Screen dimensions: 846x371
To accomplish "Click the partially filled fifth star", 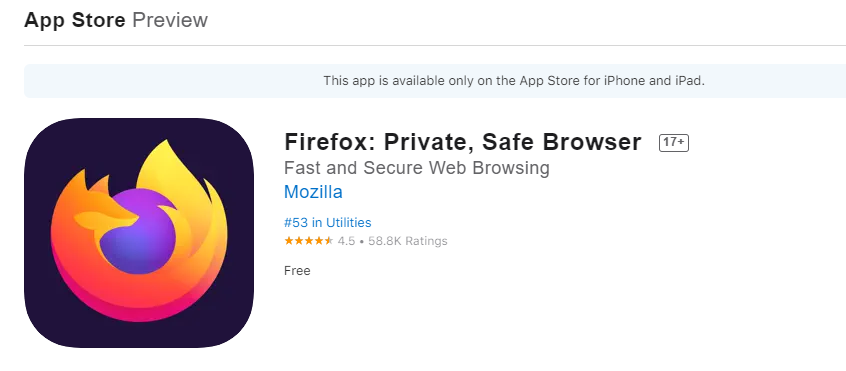I will pos(329,241).
